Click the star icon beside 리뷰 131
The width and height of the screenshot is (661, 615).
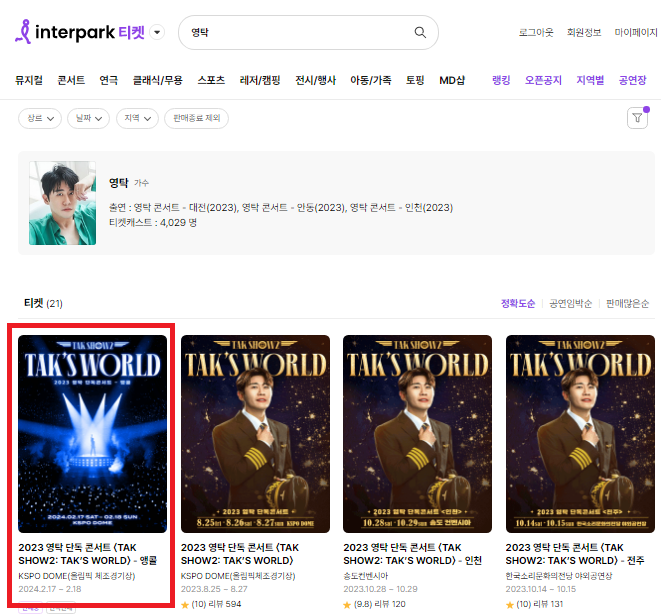(x=510, y=605)
